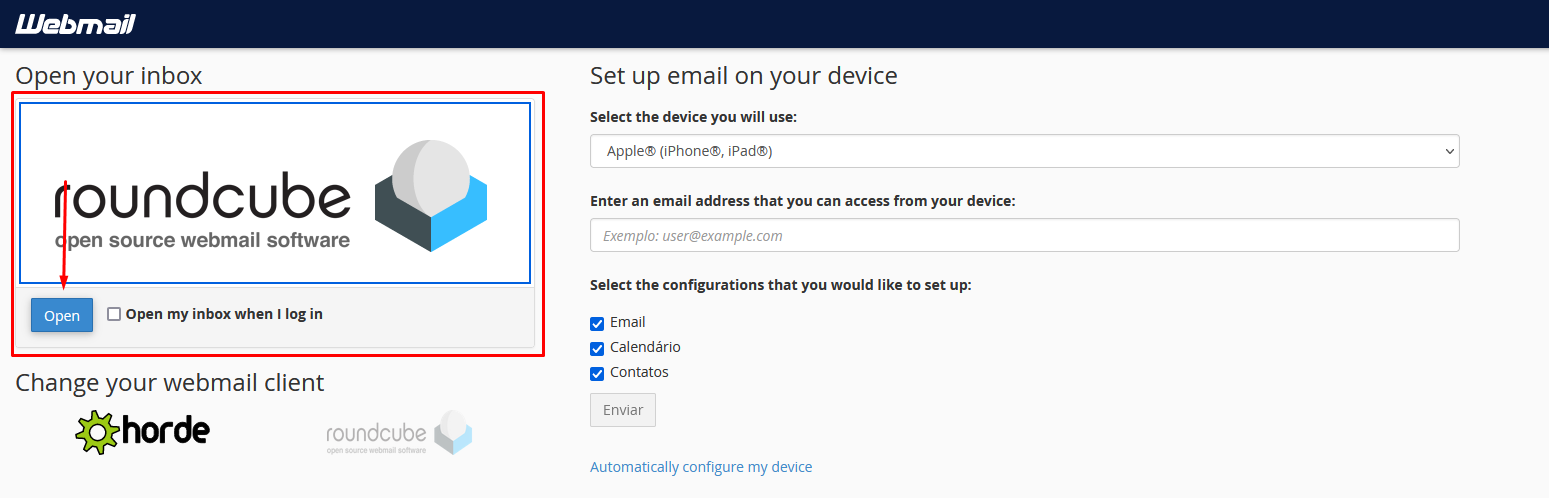Select the black horde wordmark text
This screenshot has height=498, width=1549.
(x=166, y=431)
